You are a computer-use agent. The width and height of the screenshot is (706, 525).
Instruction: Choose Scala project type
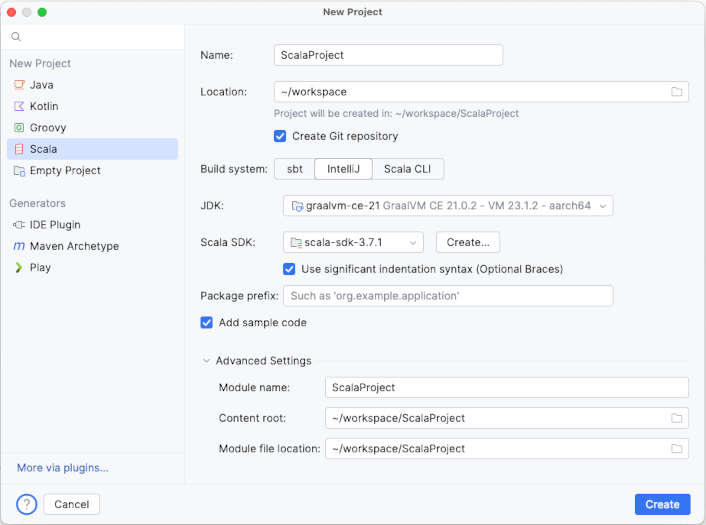point(92,149)
